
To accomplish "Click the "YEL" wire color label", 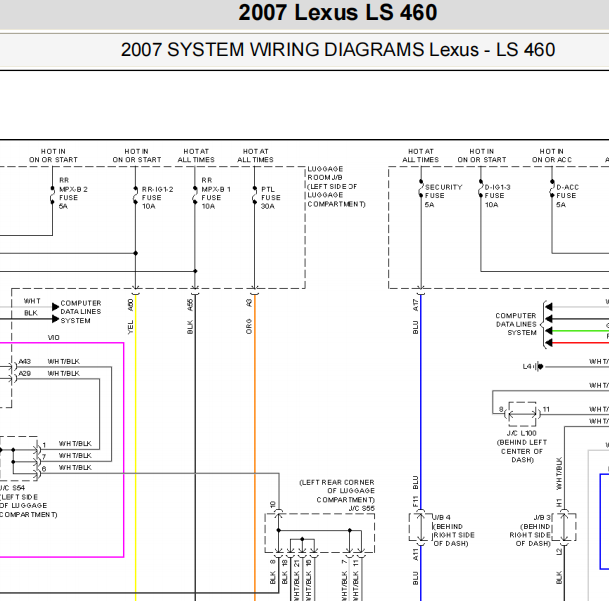I will (x=130, y=327).
